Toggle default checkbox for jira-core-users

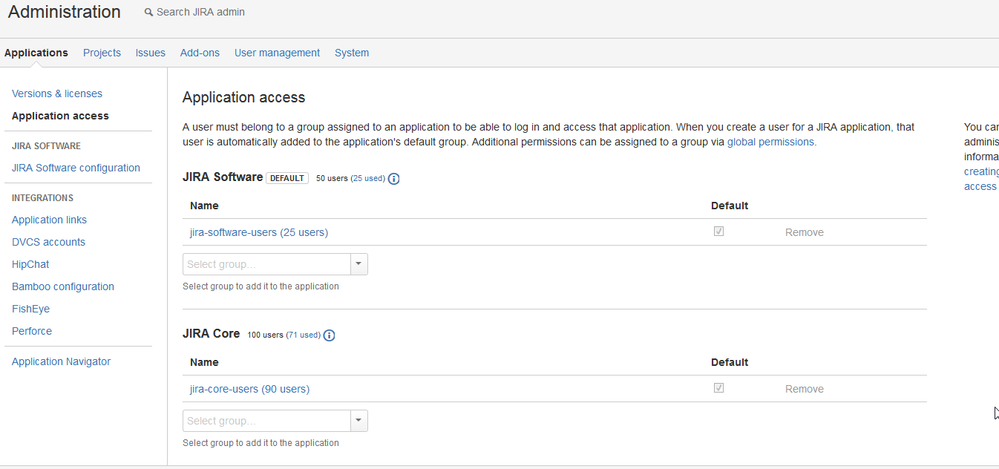[719, 388]
